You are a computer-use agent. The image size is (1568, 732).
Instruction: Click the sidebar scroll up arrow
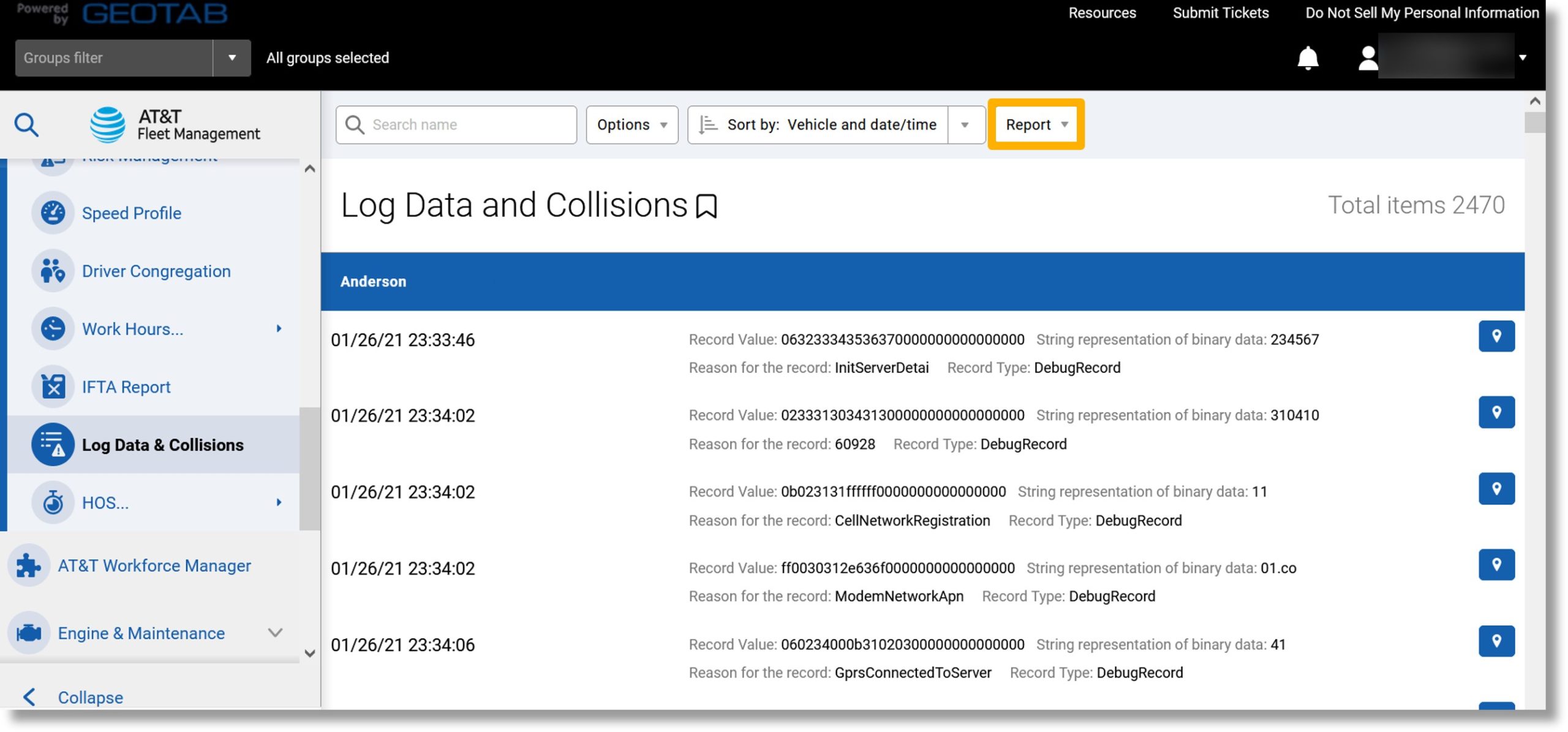310,168
